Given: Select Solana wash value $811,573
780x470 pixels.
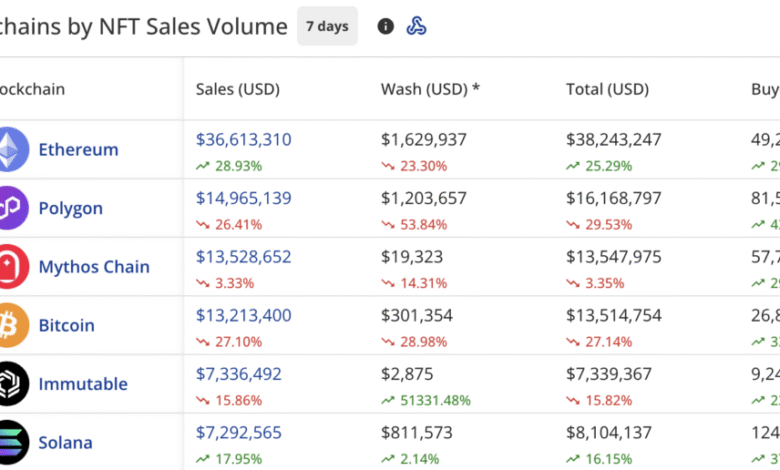Looking at the screenshot, I should click(417, 433).
